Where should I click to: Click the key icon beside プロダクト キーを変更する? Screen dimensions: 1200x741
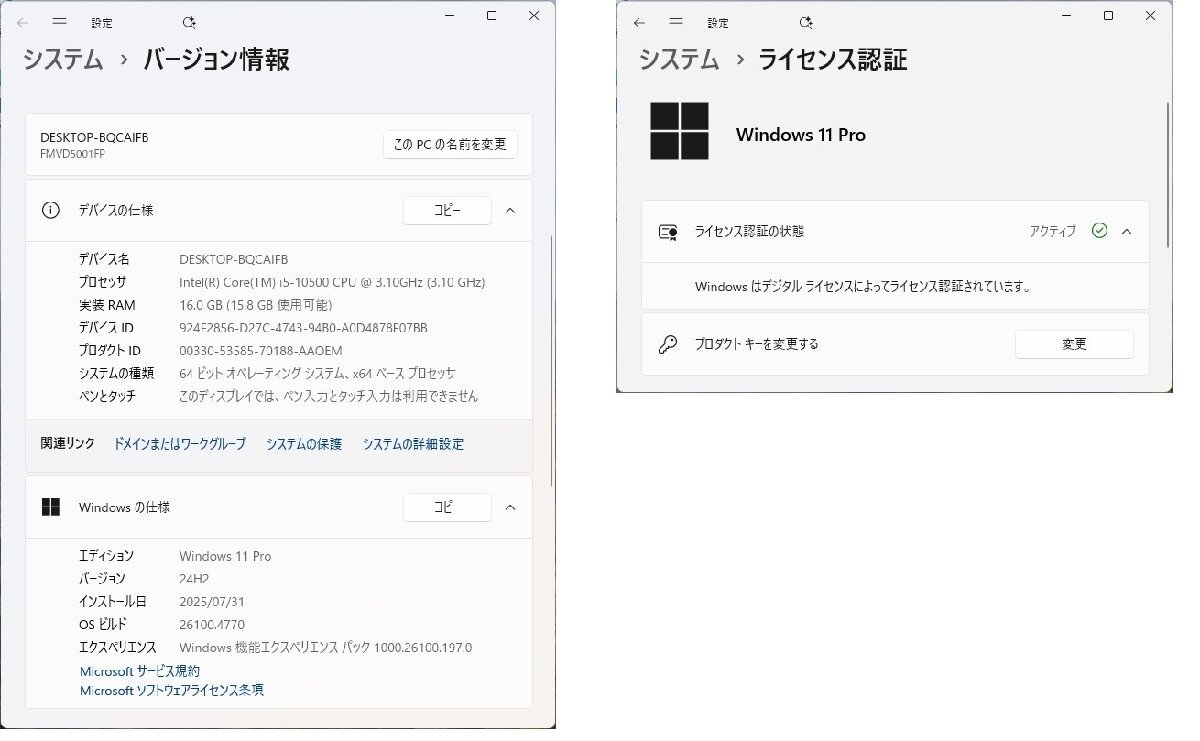(x=668, y=344)
